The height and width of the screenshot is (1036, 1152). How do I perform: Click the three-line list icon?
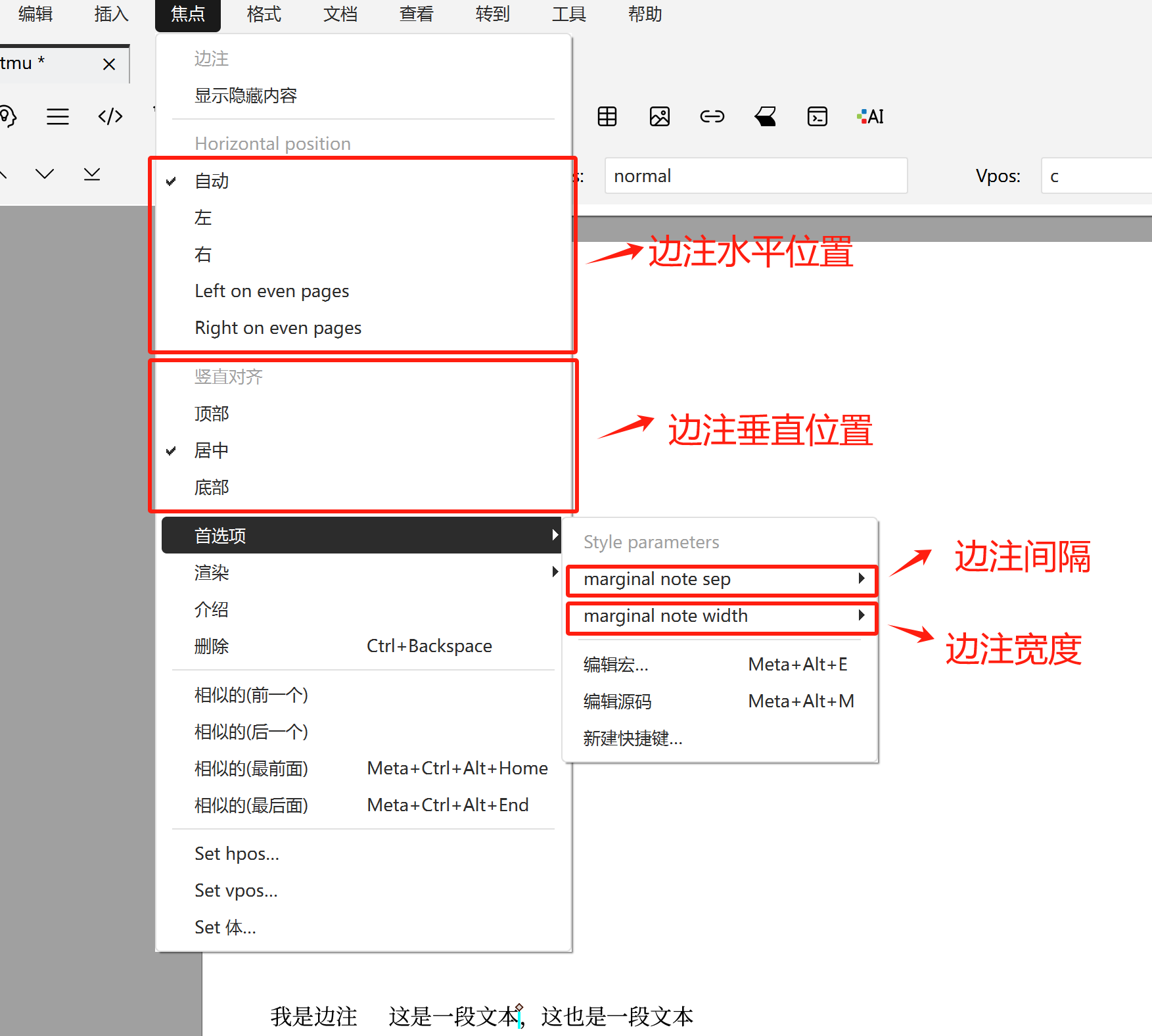(58, 117)
